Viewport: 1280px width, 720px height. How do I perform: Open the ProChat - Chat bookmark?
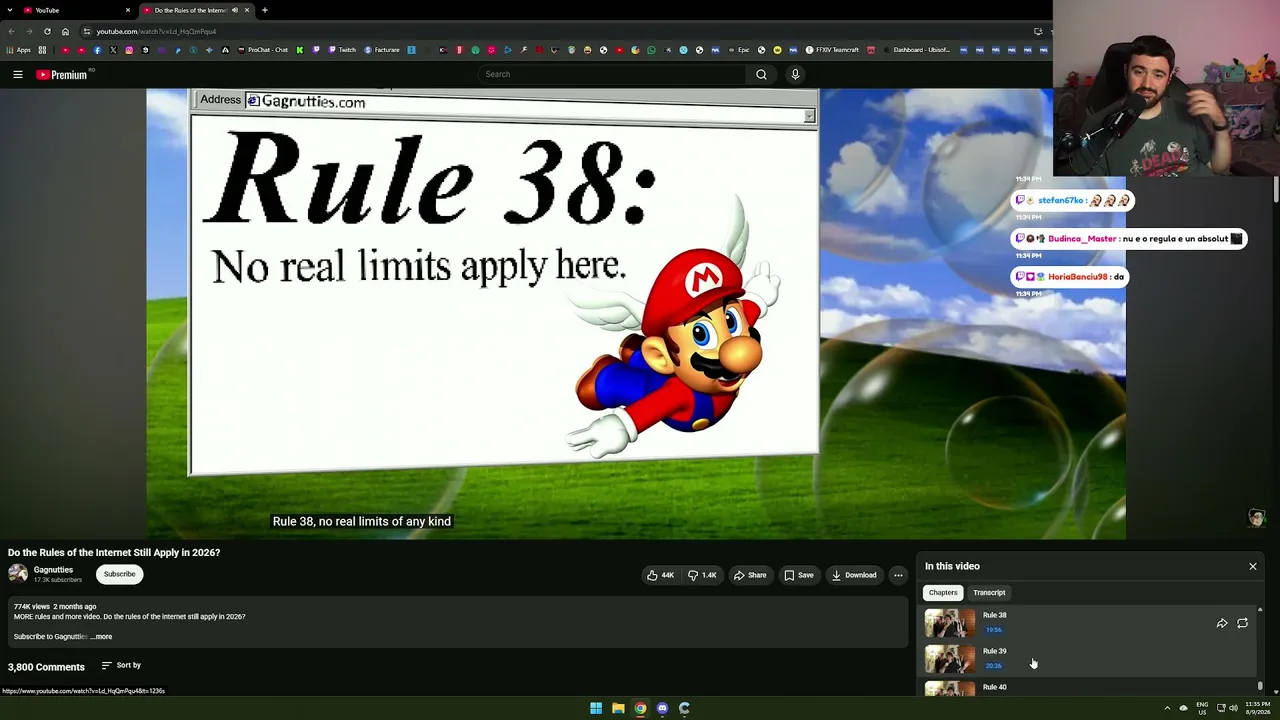pyautogui.click(x=263, y=50)
